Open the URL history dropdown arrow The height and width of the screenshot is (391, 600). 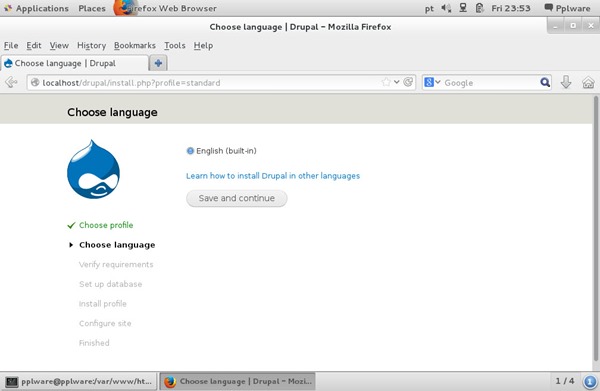click(397, 82)
